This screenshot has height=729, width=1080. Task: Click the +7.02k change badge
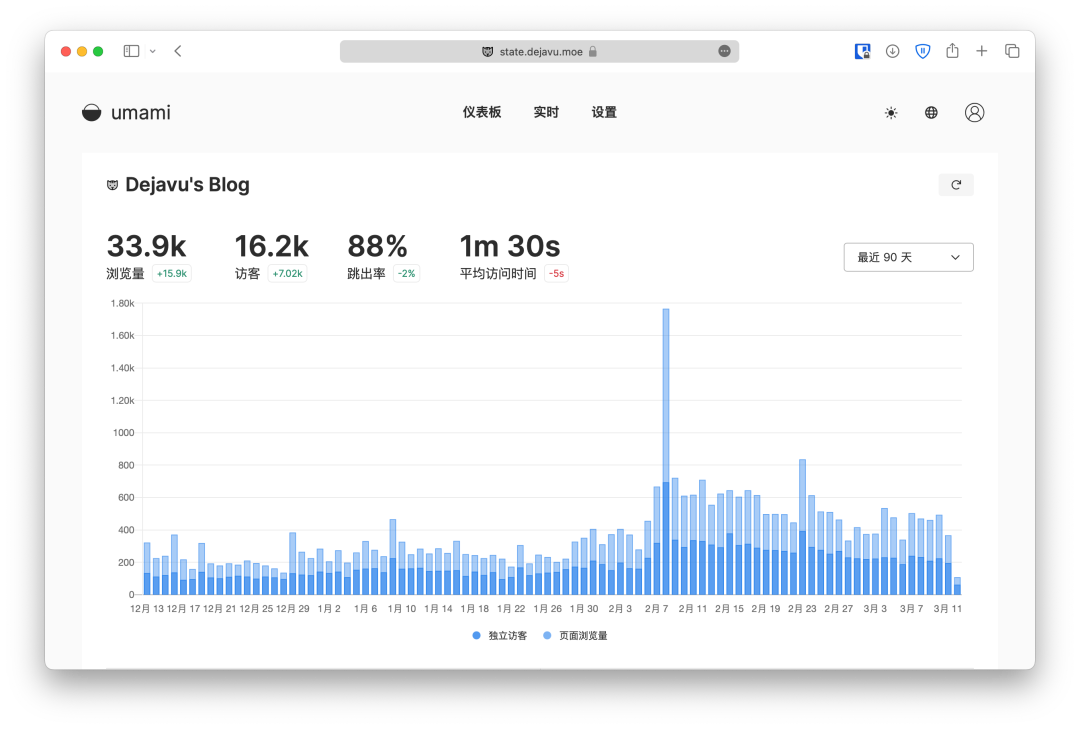point(287,274)
